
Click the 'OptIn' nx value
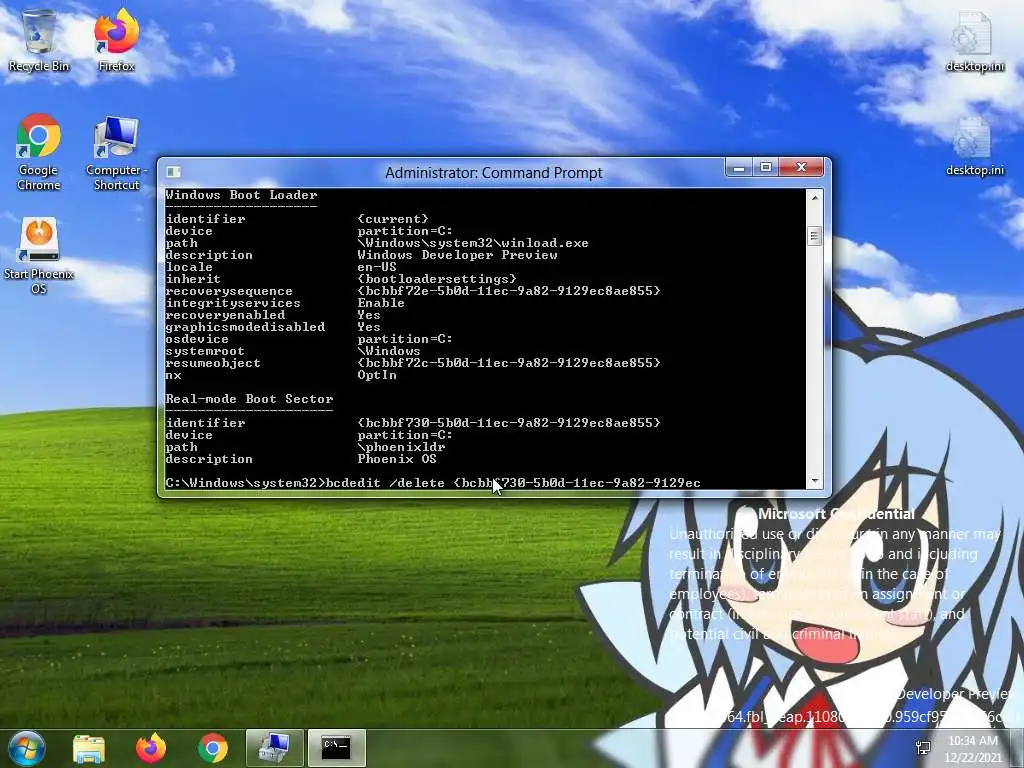pyautogui.click(x=377, y=375)
